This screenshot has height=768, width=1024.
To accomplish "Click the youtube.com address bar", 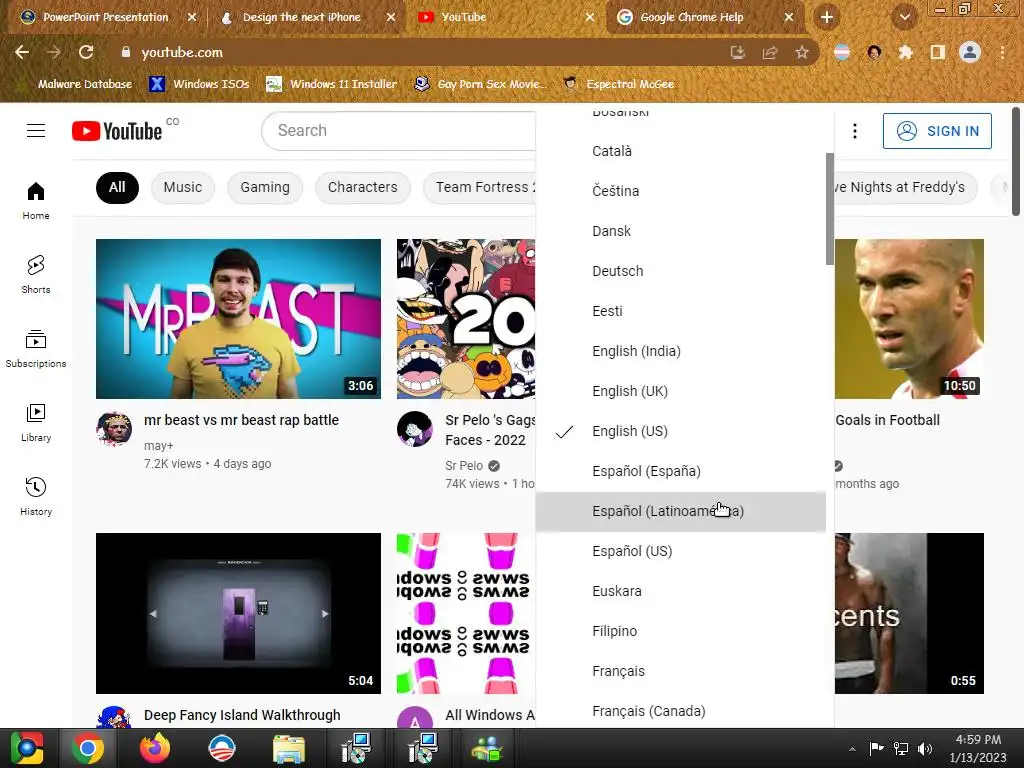I will click(x=418, y=52).
